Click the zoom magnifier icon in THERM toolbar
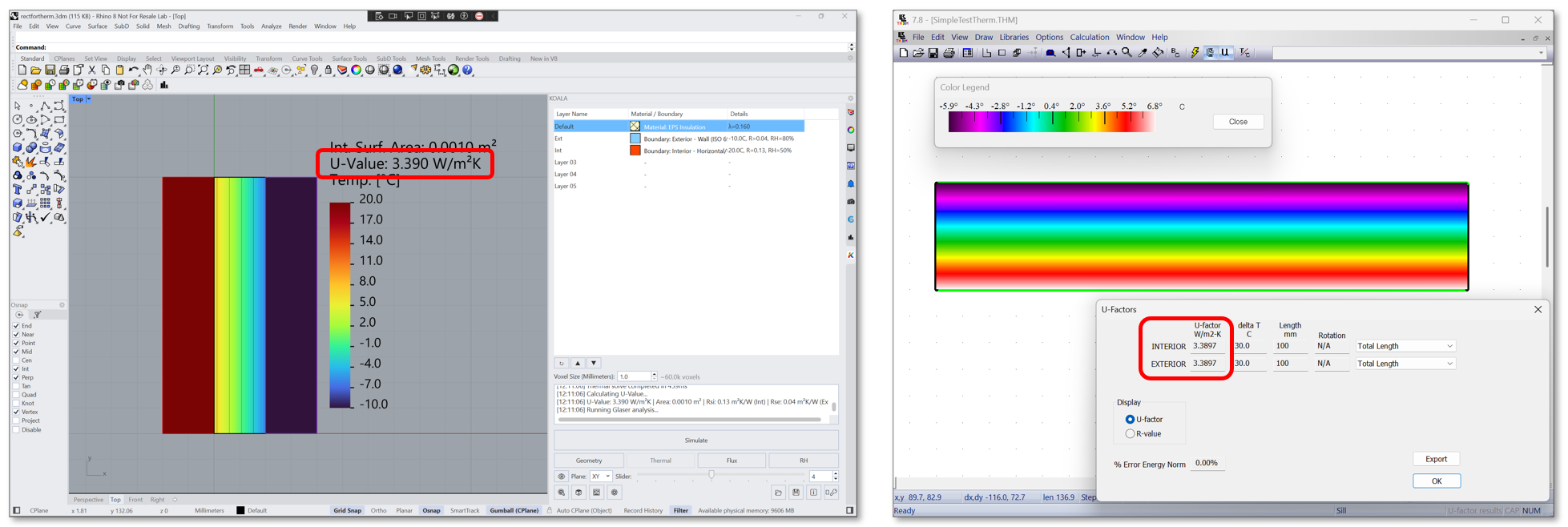 (1127, 53)
